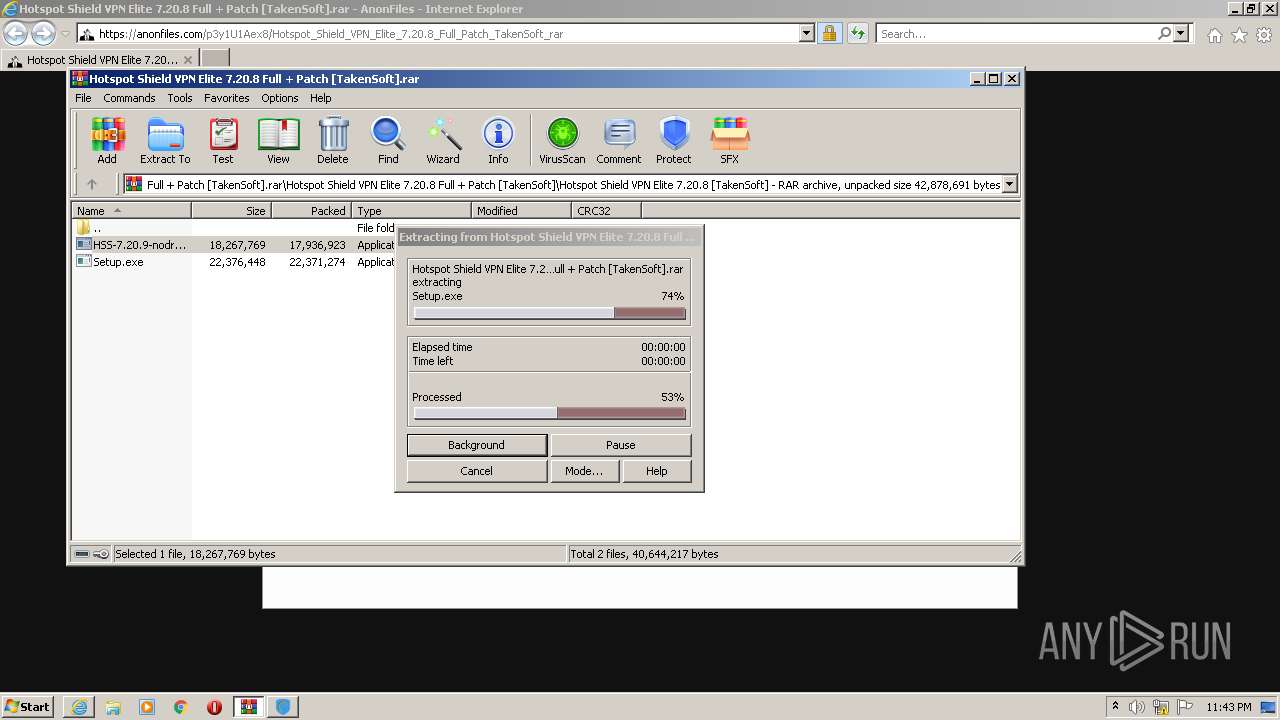This screenshot has width=1280, height=720.
Task: Expand the IE search provider dropdown
Action: pyautogui.click(x=1181, y=34)
